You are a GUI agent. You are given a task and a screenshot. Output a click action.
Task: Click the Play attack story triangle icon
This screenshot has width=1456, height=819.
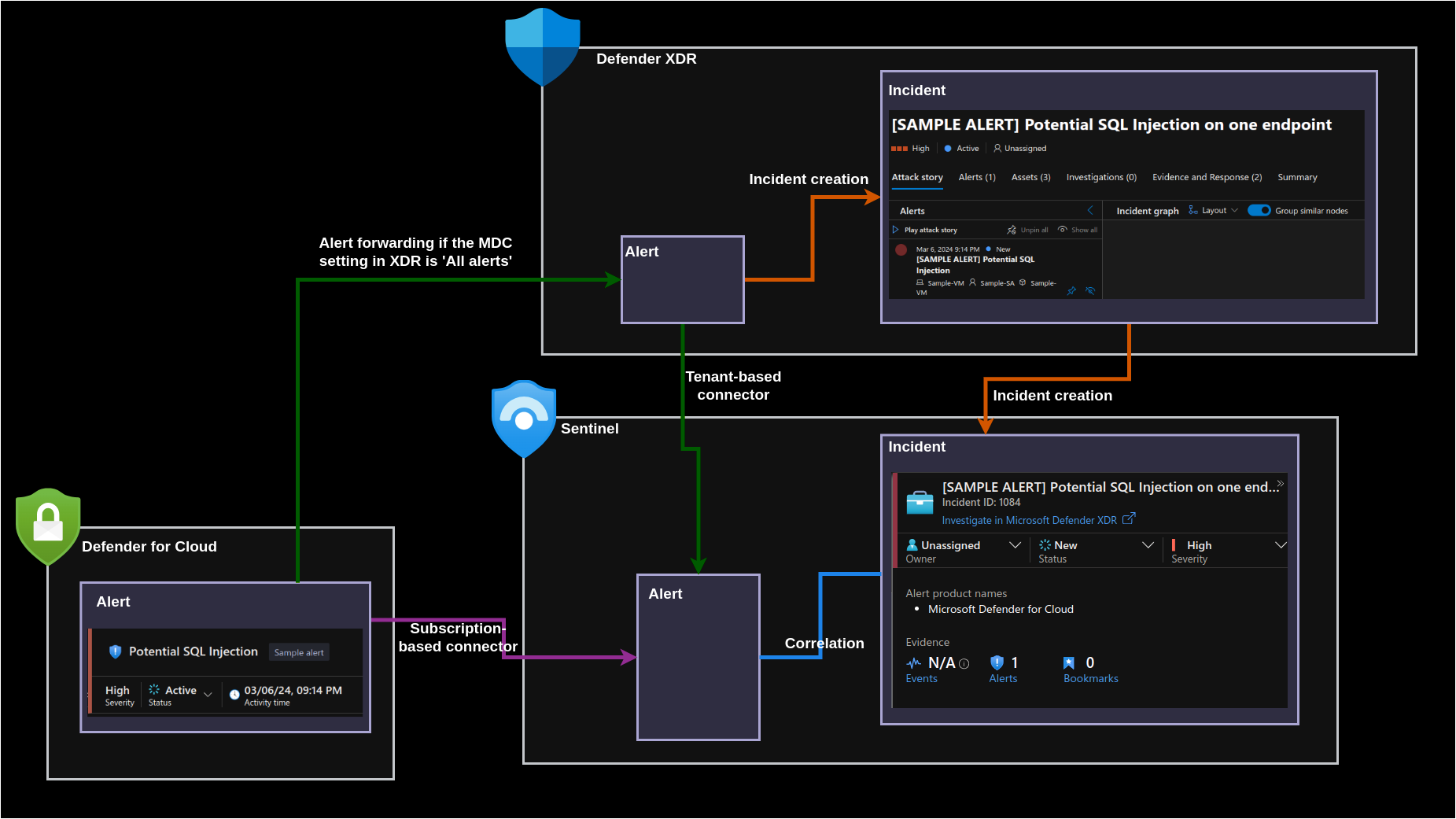[895, 230]
